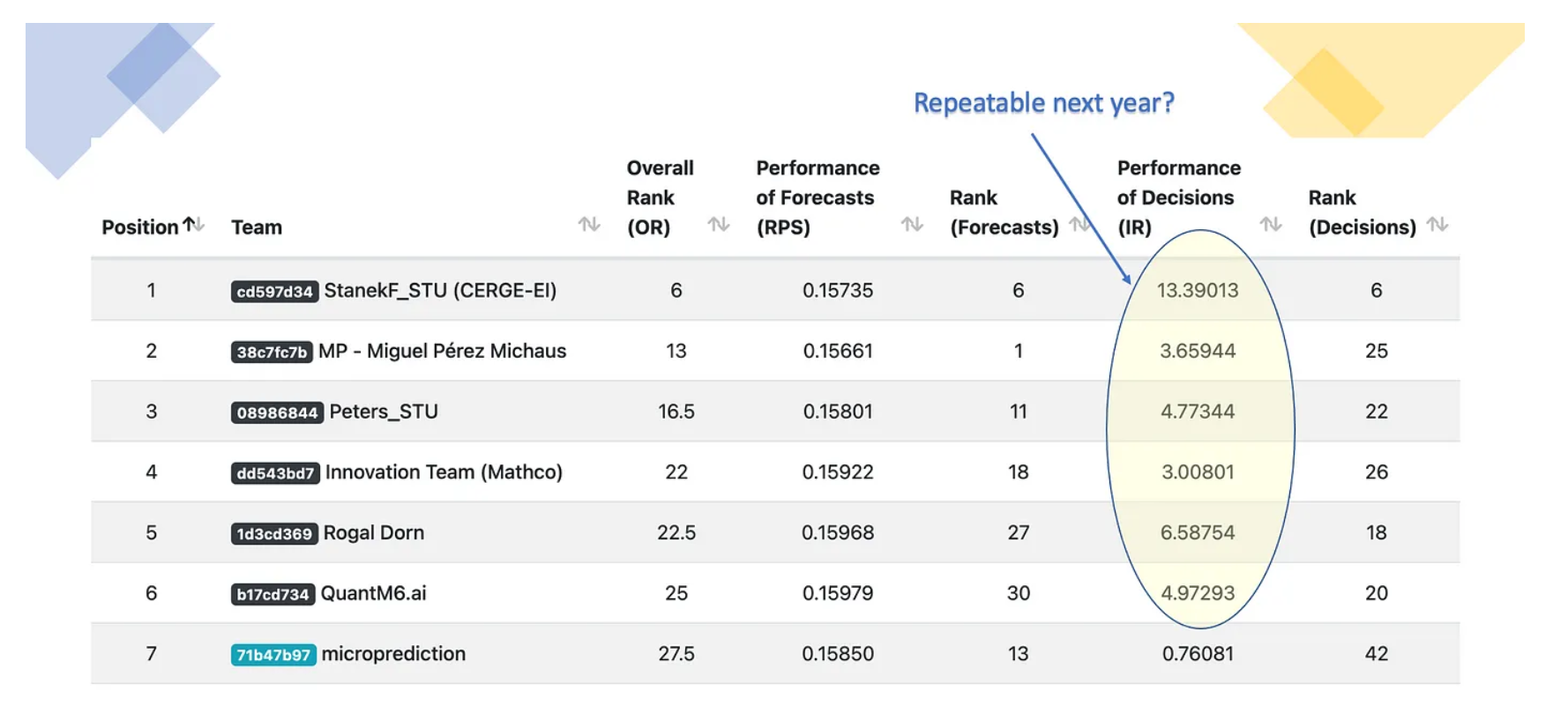Screen dimensions: 1568x728
Task: Click the cd597d34 team ID badge
Action: (x=274, y=292)
